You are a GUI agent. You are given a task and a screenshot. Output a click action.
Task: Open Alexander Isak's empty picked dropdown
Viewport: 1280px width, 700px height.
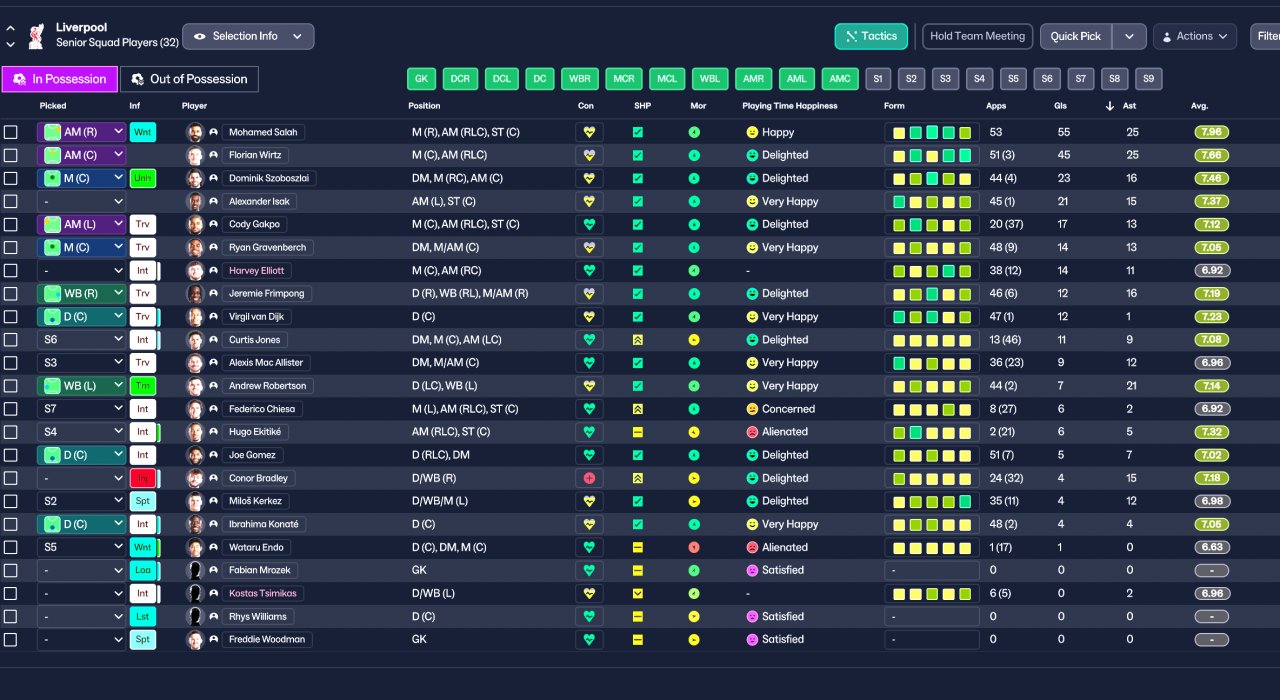pos(82,201)
